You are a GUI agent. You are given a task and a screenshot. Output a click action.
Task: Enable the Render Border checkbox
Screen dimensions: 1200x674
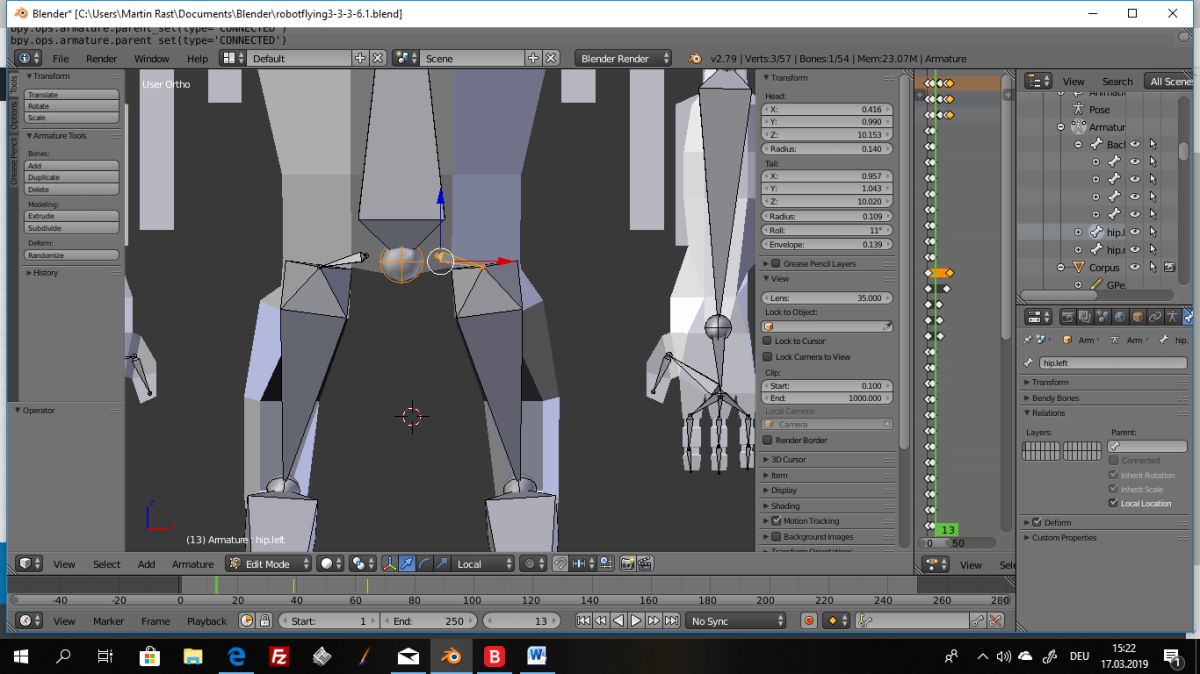click(x=768, y=440)
